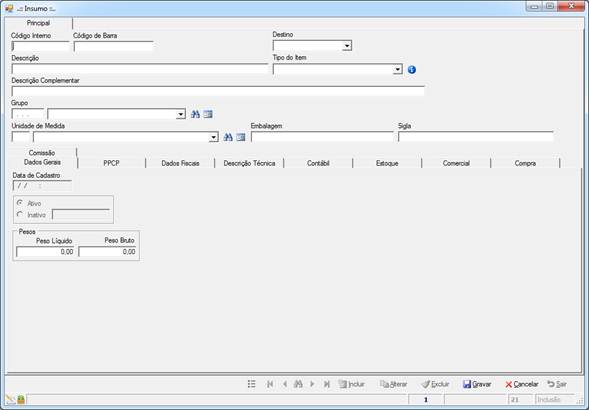
Task: Click the Sigla field
Action: (x=476, y=137)
